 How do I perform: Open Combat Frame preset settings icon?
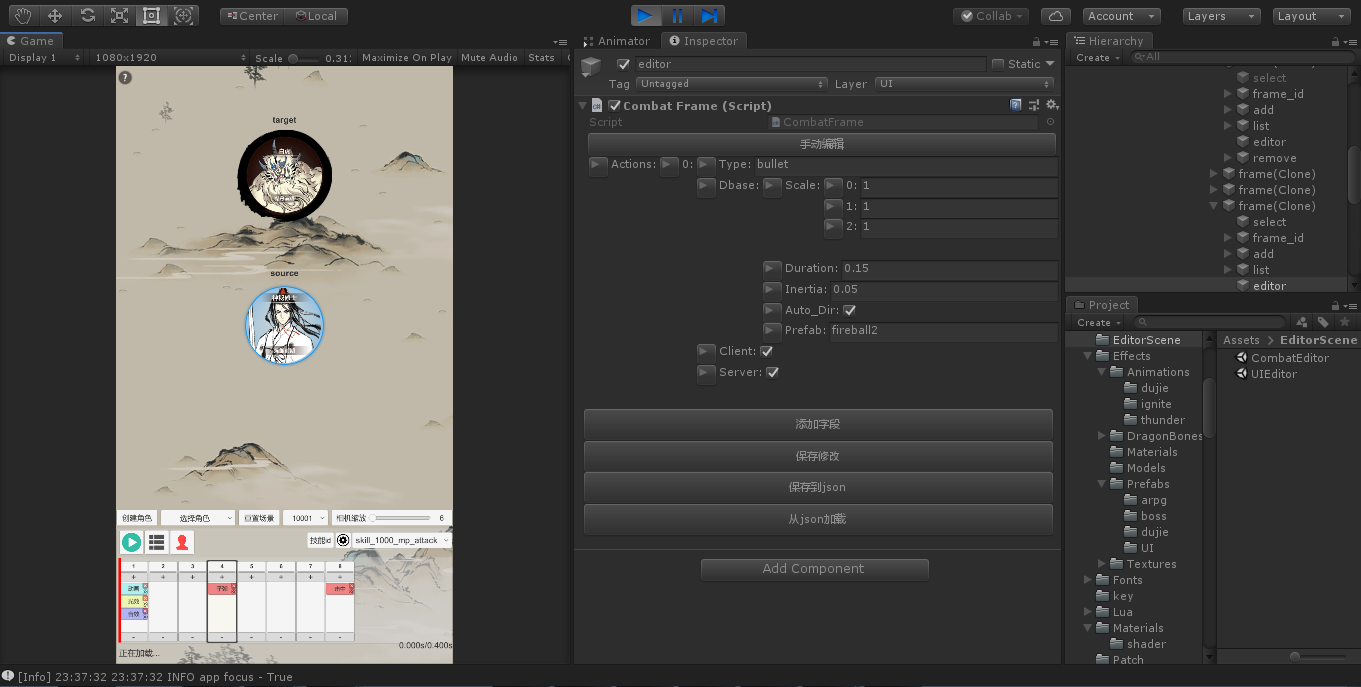coord(1034,105)
